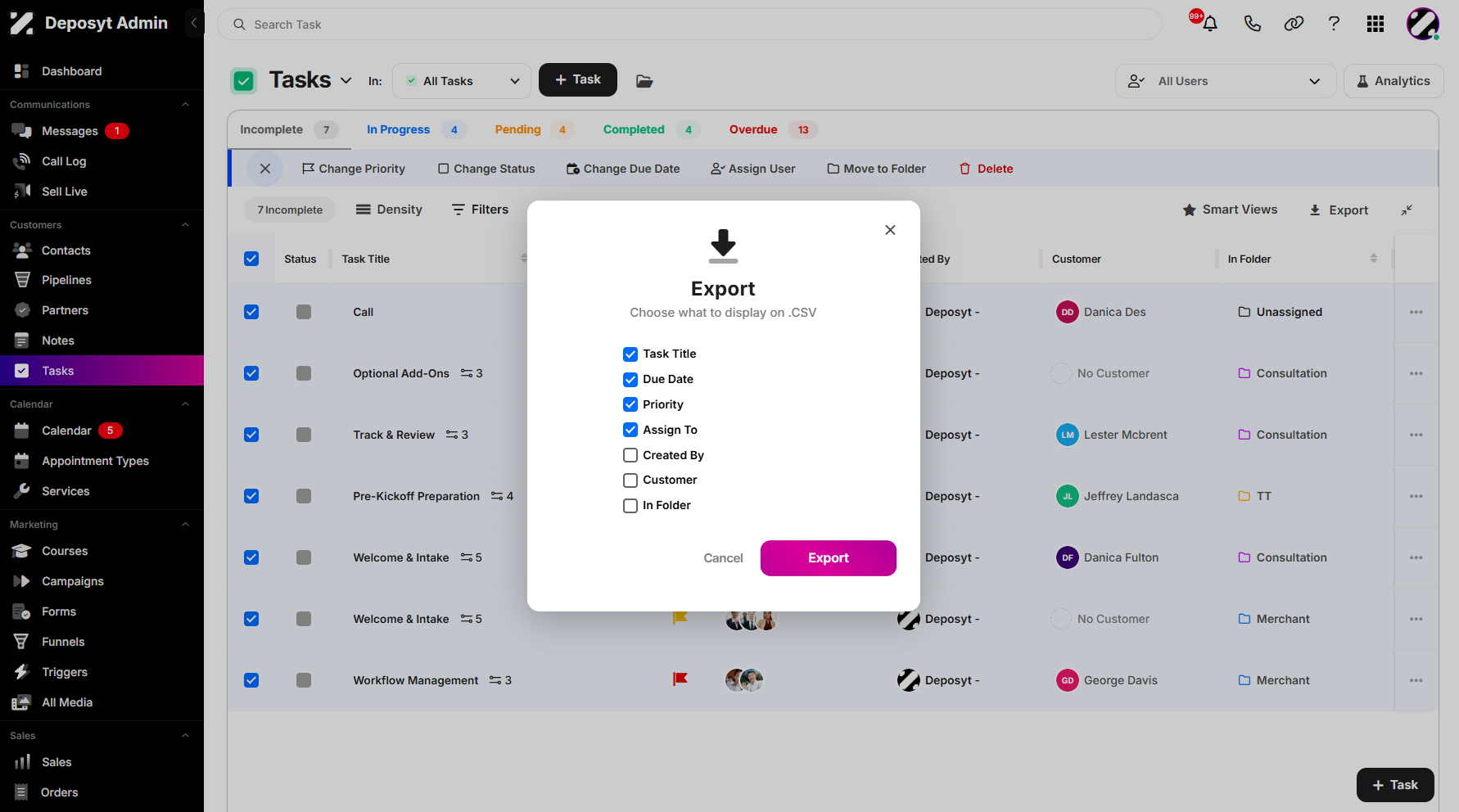The width and height of the screenshot is (1459, 812).
Task: Open the All Users dropdown
Action: point(1225,81)
